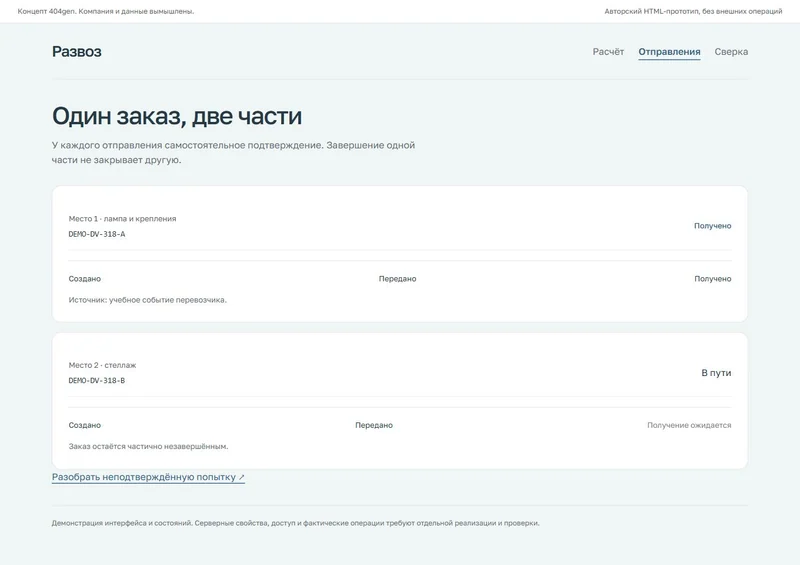Image resolution: width=800 pixels, height=565 pixels.
Task: Go to the Расчёт tab
Action: coord(608,52)
